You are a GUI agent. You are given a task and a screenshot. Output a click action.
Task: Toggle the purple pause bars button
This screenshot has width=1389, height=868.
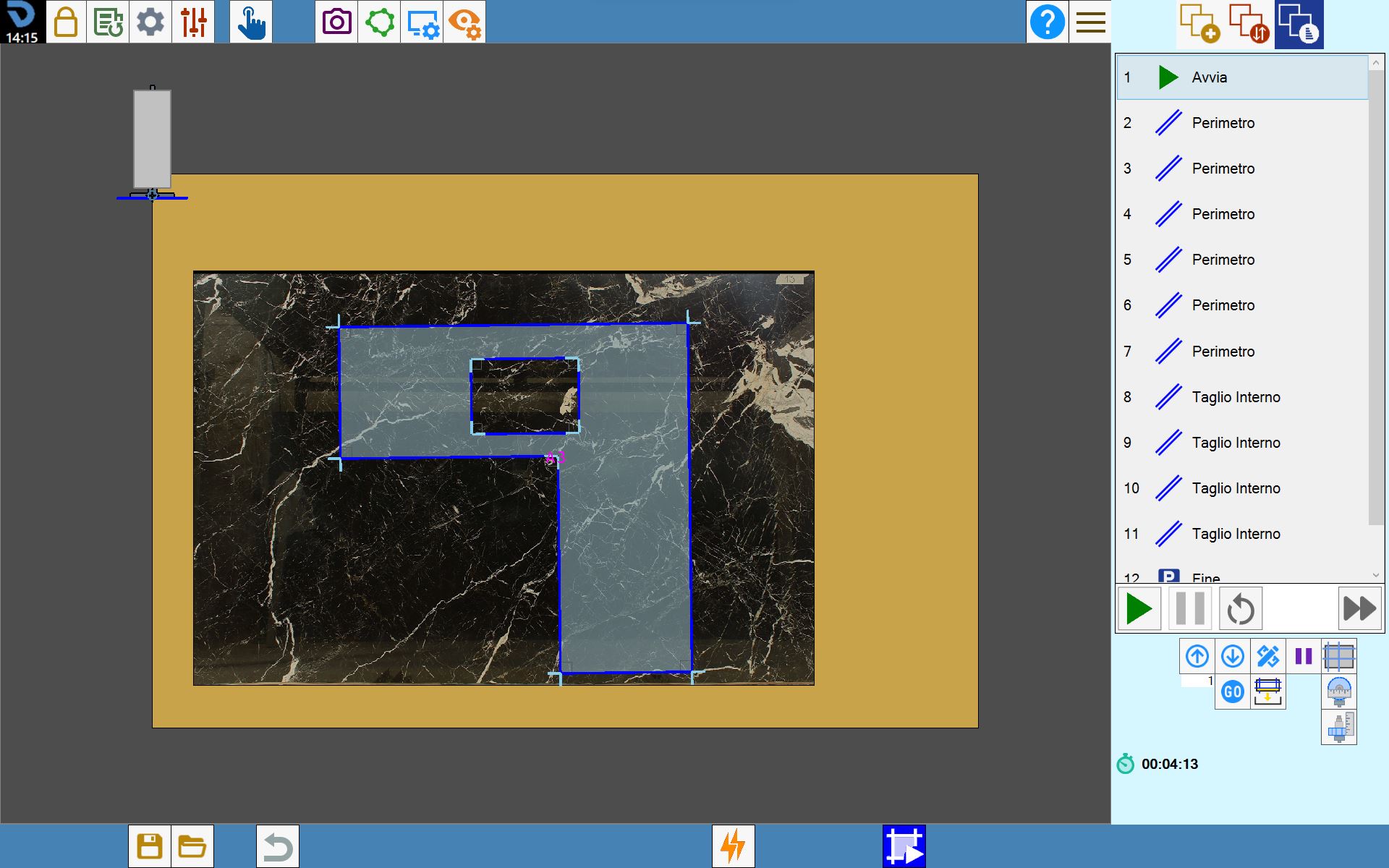pos(1304,656)
